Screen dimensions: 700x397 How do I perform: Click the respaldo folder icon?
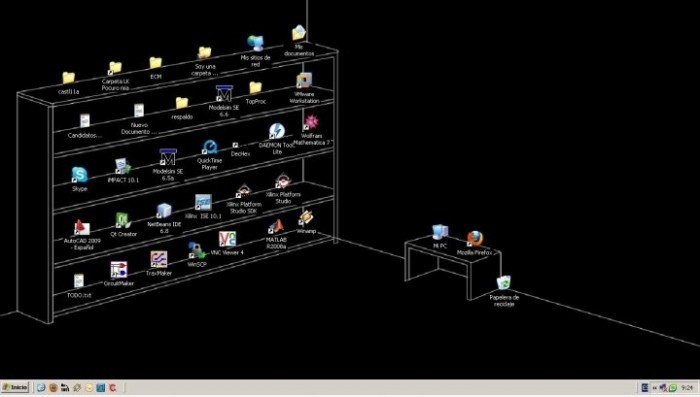click(x=182, y=103)
